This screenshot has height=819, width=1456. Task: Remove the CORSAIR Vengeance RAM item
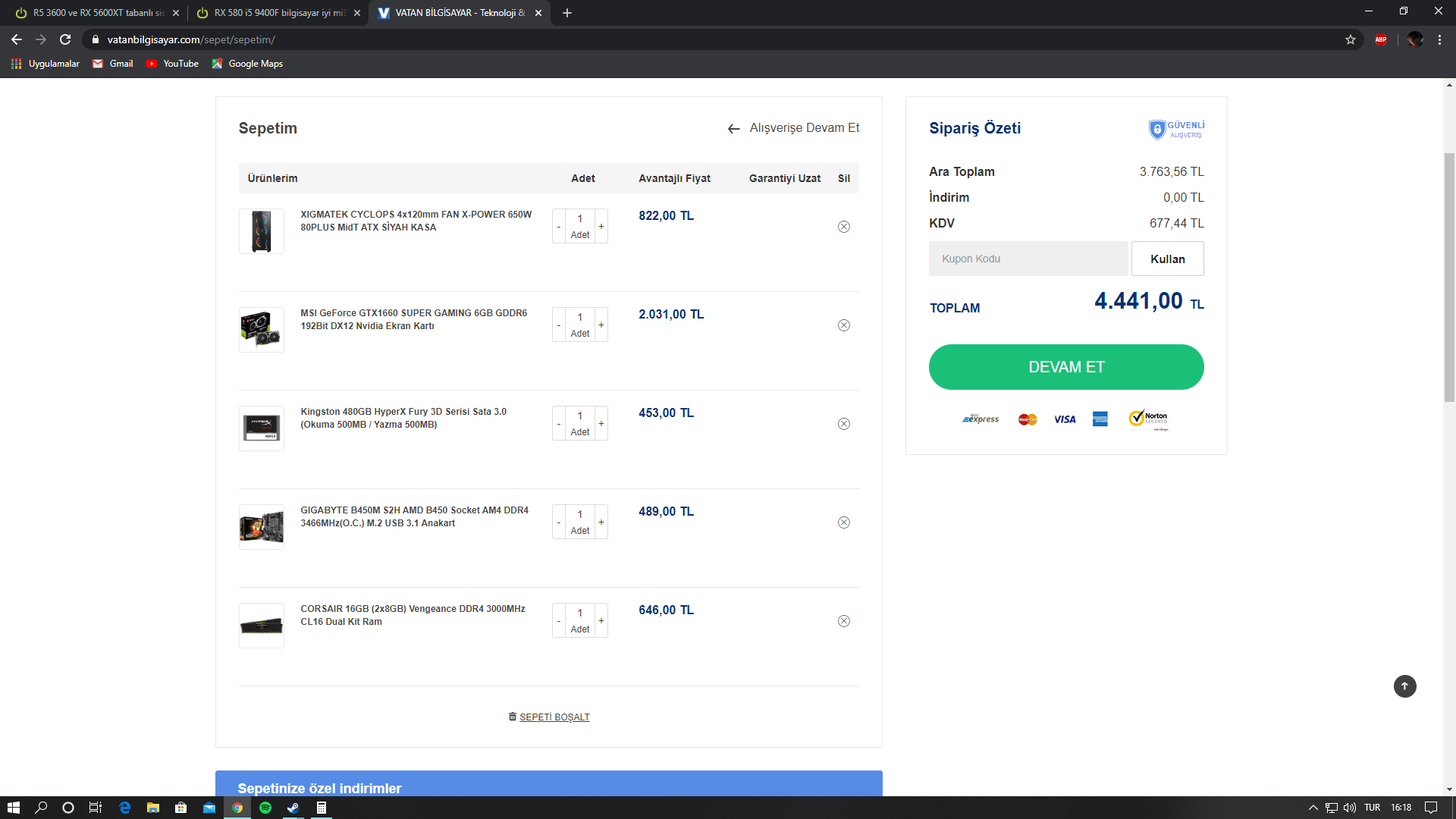[843, 621]
